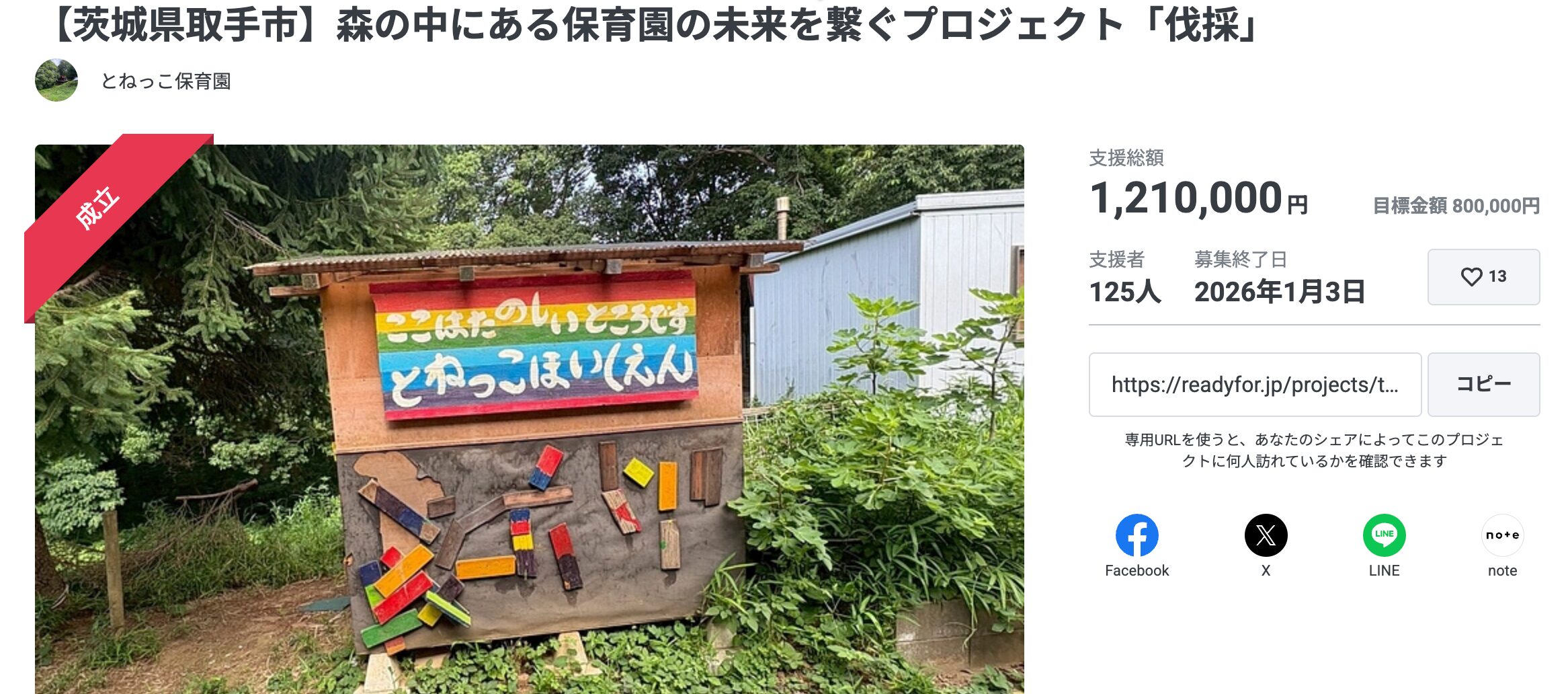1568x694 pixels.
Task: Click the 1,210,000円 support total
Action: [x=1198, y=199]
